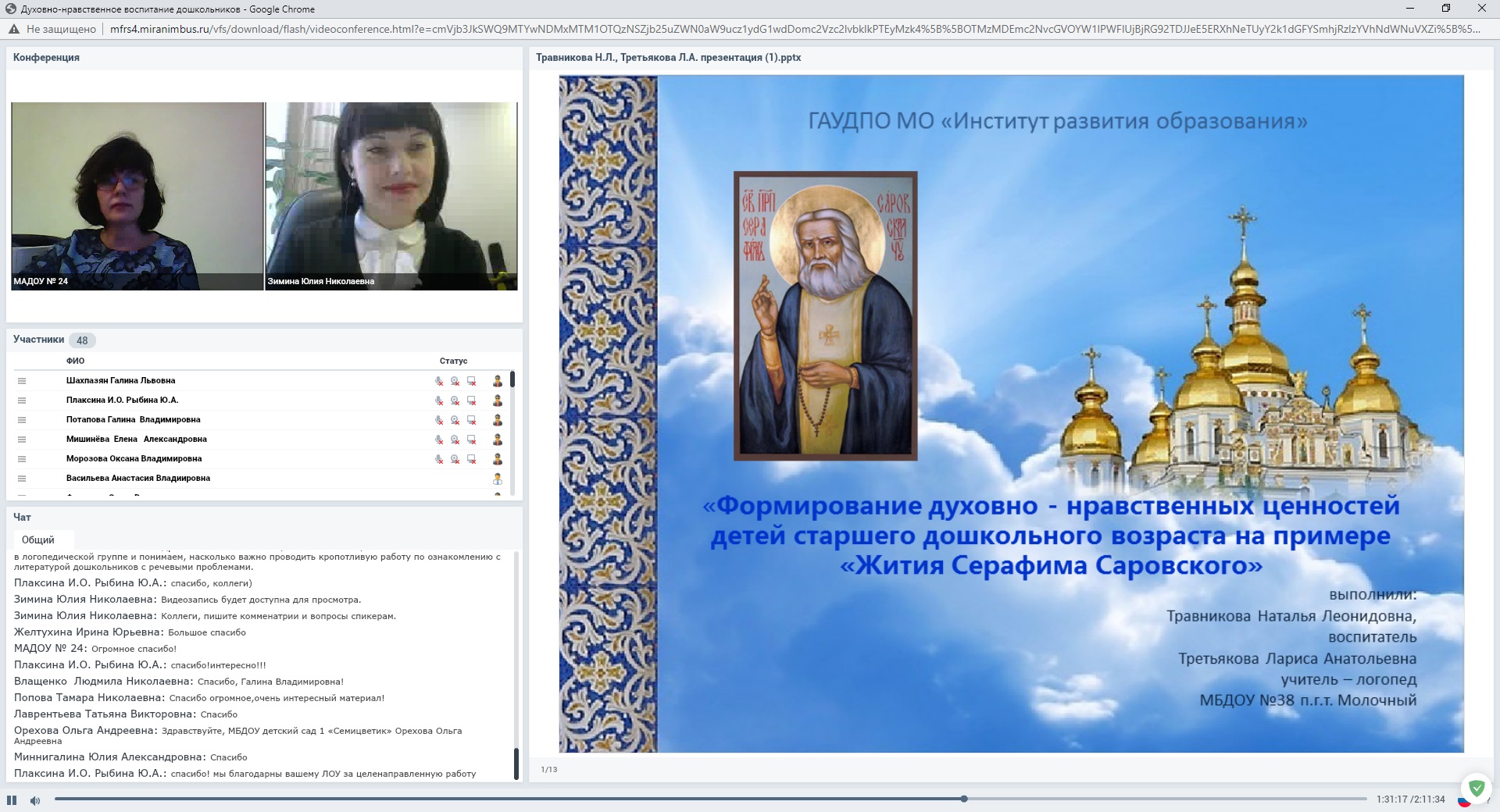Click the ФИО column header
Viewport: 1500px width, 812px height.
[75, 361]
